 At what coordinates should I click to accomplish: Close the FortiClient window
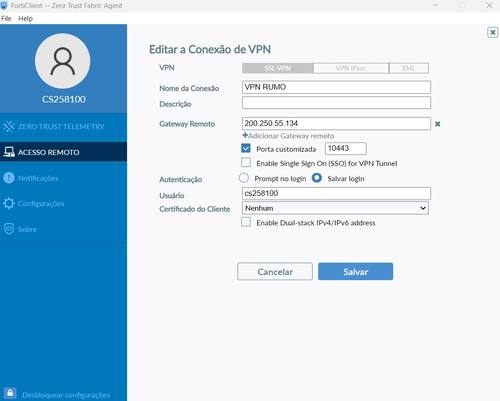489,5
